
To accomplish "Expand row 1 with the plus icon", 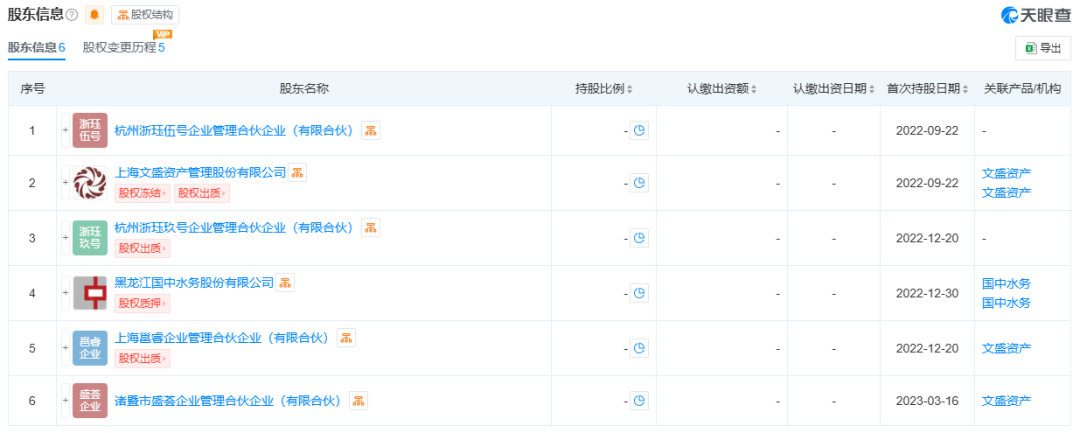I will pyautogui.click(x=65, y=131).
